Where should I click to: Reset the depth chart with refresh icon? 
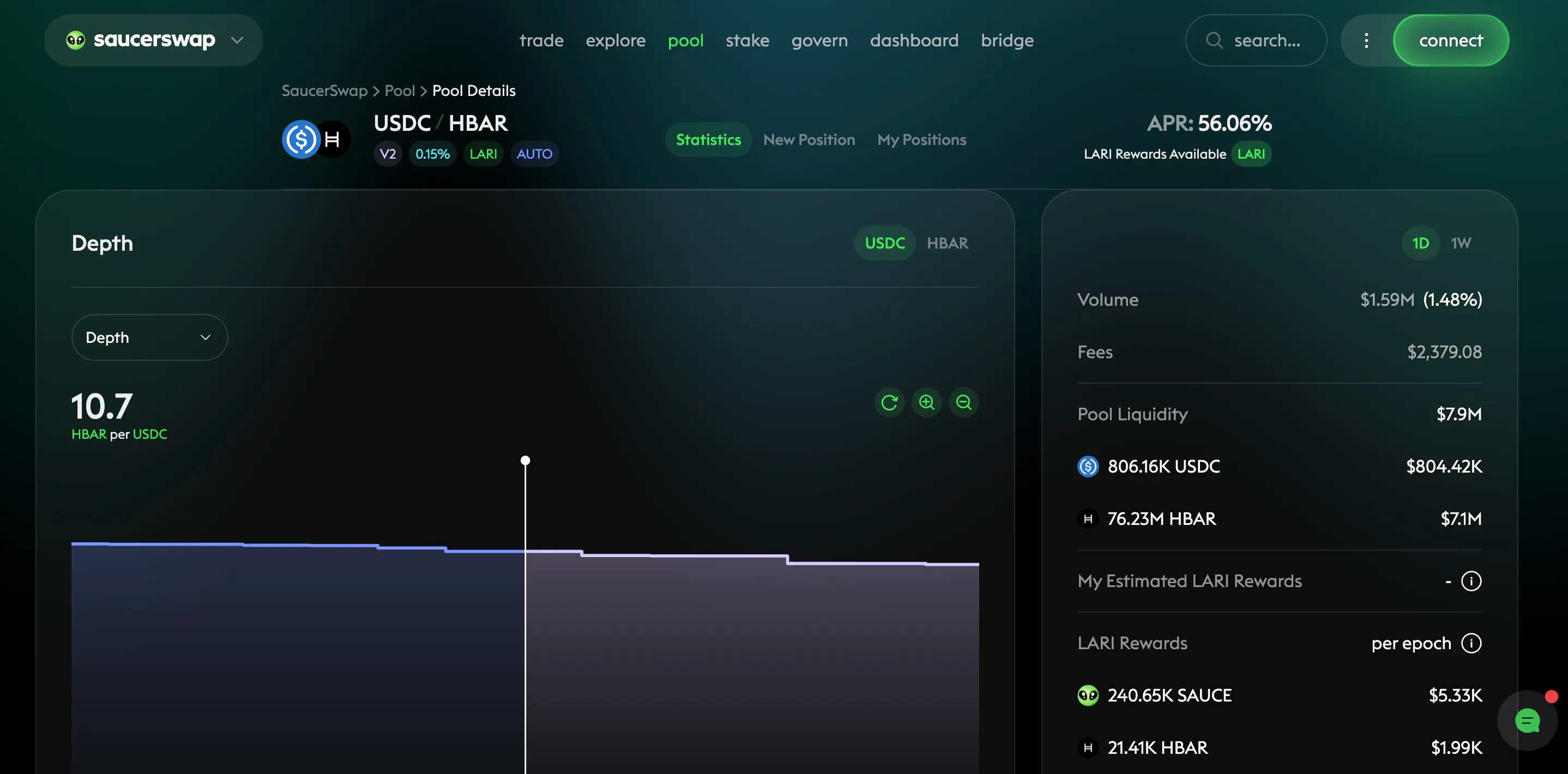(x=889, y=402)
